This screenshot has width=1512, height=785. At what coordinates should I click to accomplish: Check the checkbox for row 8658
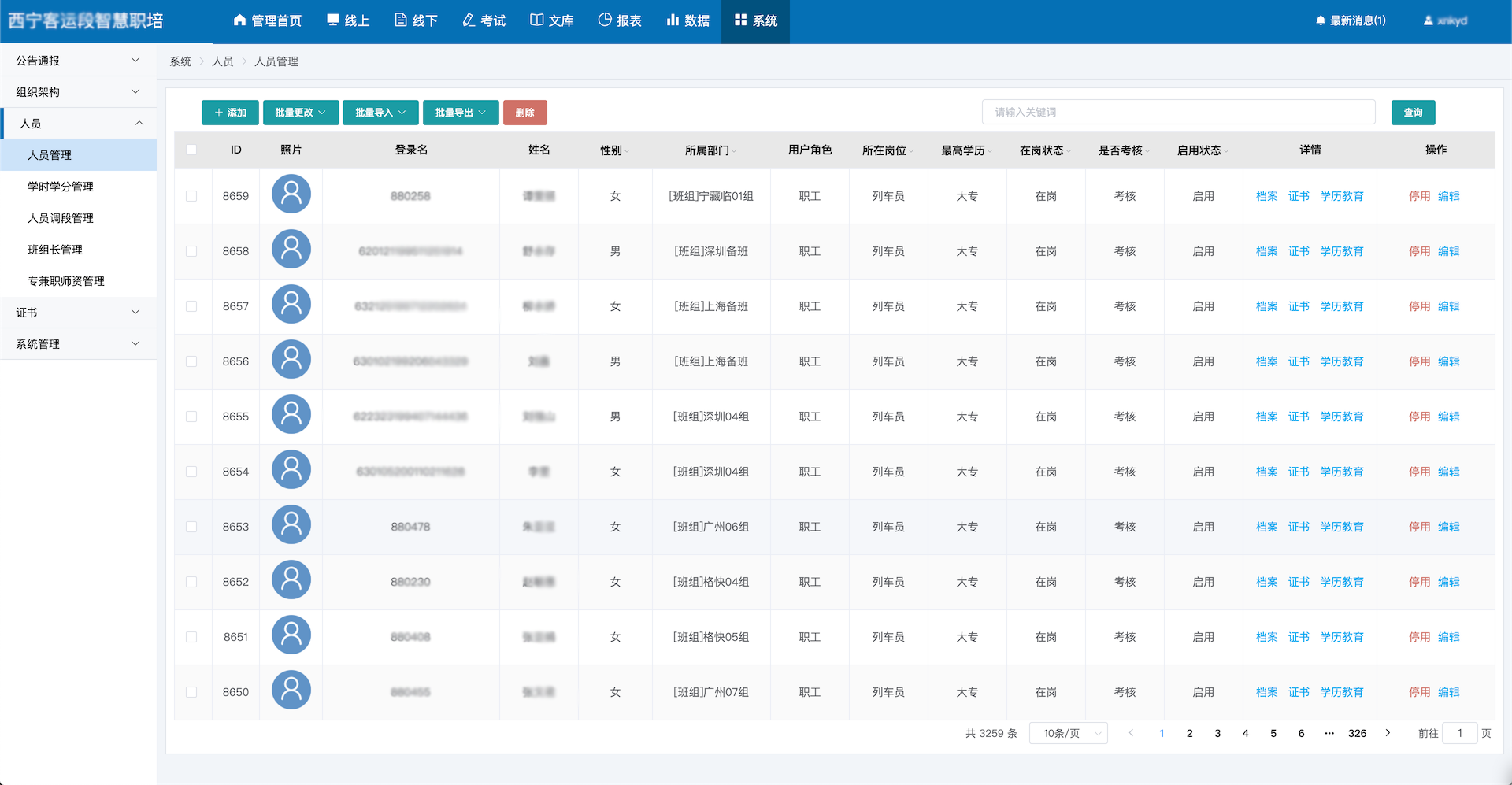pos(191,251)
